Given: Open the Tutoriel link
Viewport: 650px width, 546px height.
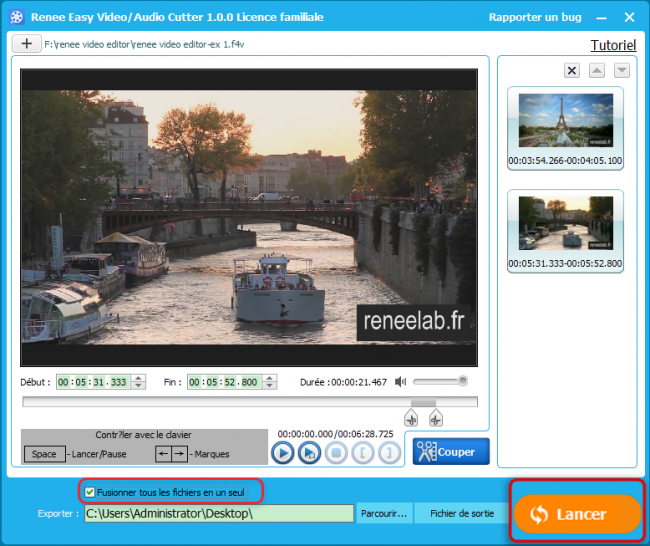Looking at the screenshot, I should click(613, 45).
